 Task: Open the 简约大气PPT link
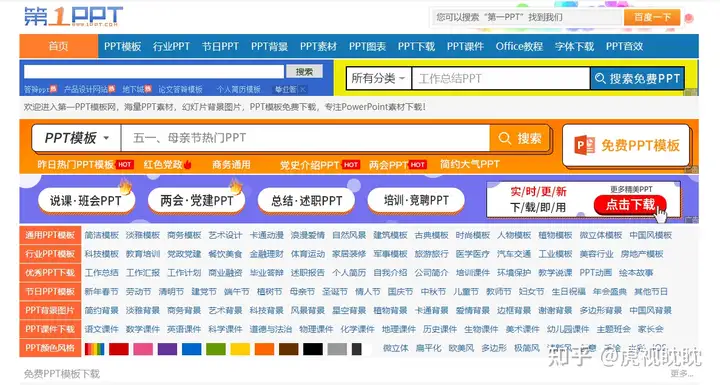(x=470, y=164)
